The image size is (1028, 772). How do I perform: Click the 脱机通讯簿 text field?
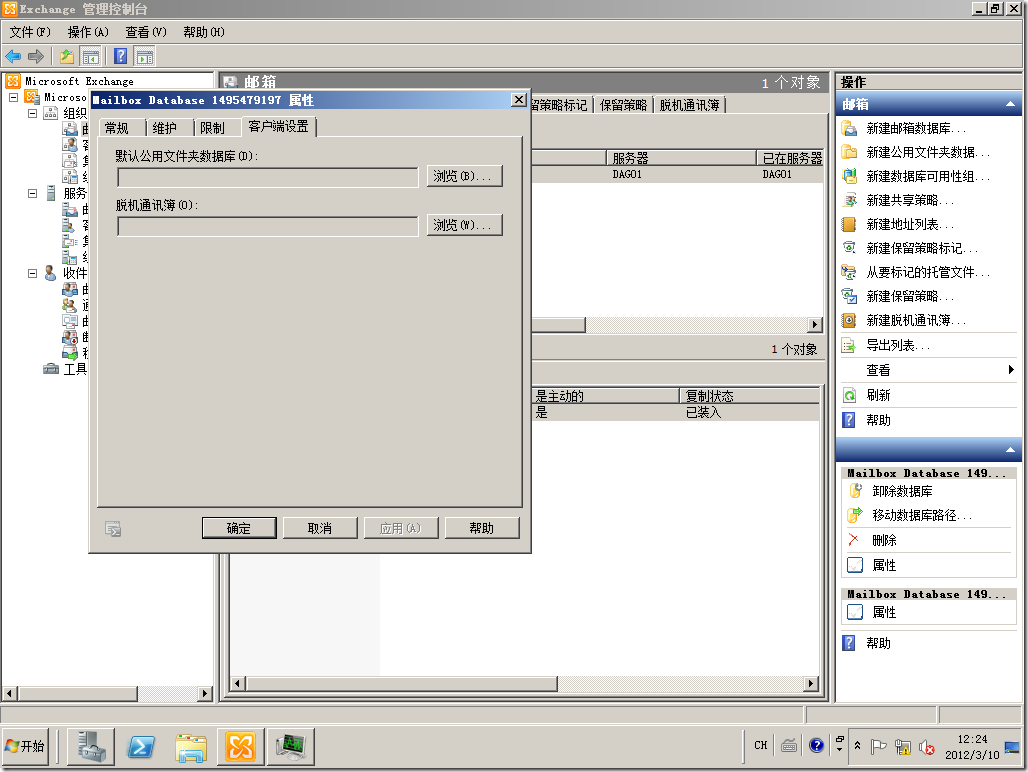coord(267,226)
